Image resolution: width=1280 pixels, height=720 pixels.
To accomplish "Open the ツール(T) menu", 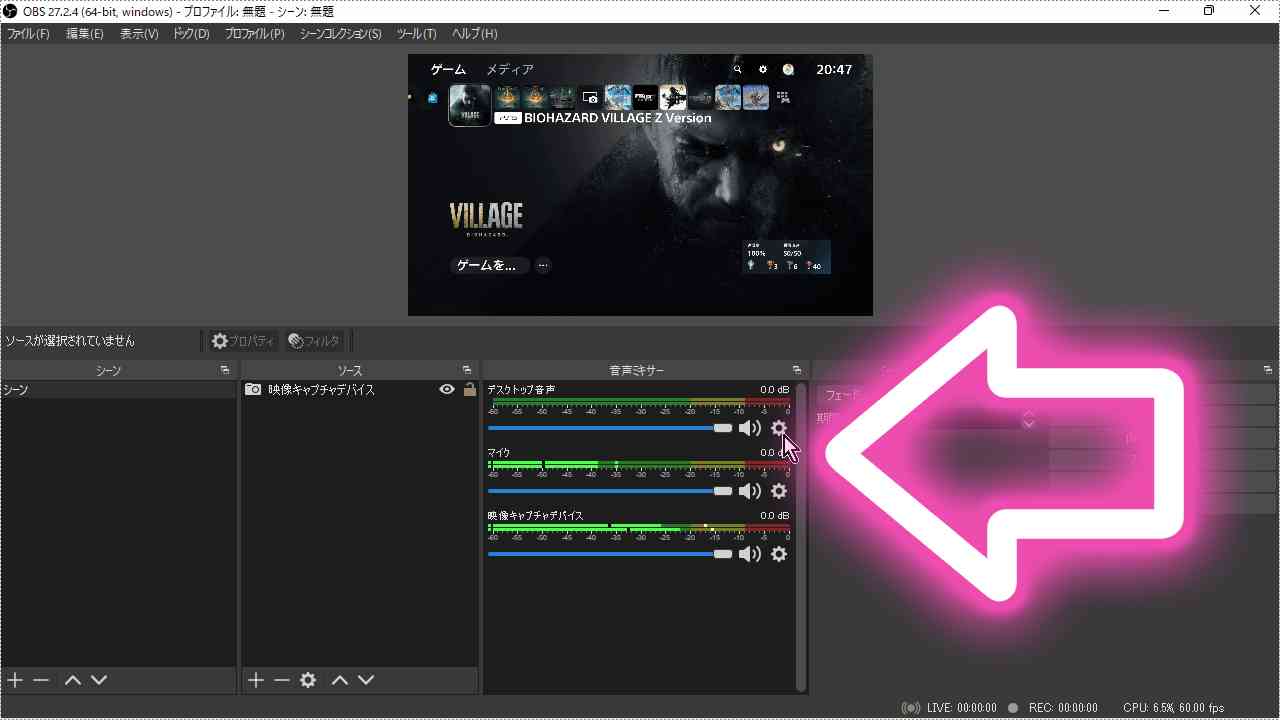I will coord(416,34).
